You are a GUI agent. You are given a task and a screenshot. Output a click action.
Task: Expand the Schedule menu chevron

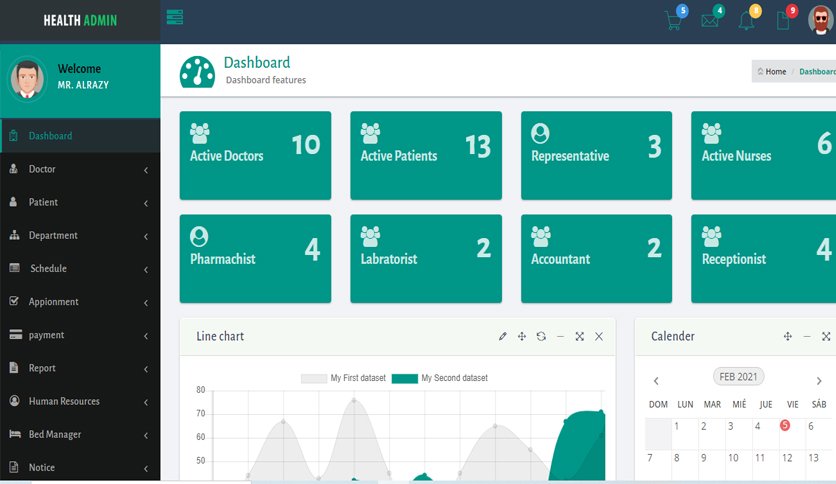tap(146, 270)
